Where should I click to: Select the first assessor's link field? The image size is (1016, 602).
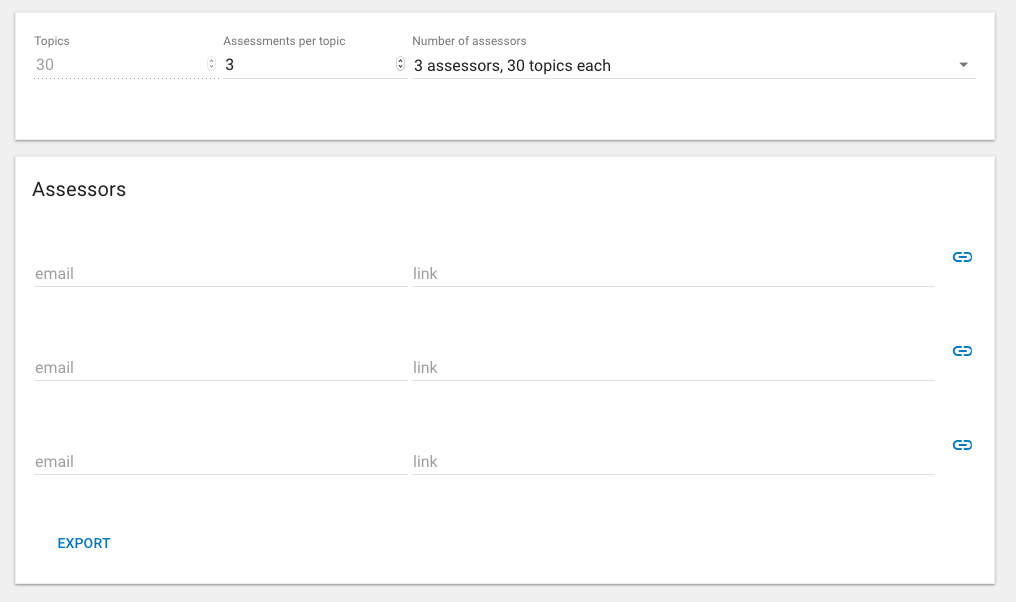click(673, 273)
